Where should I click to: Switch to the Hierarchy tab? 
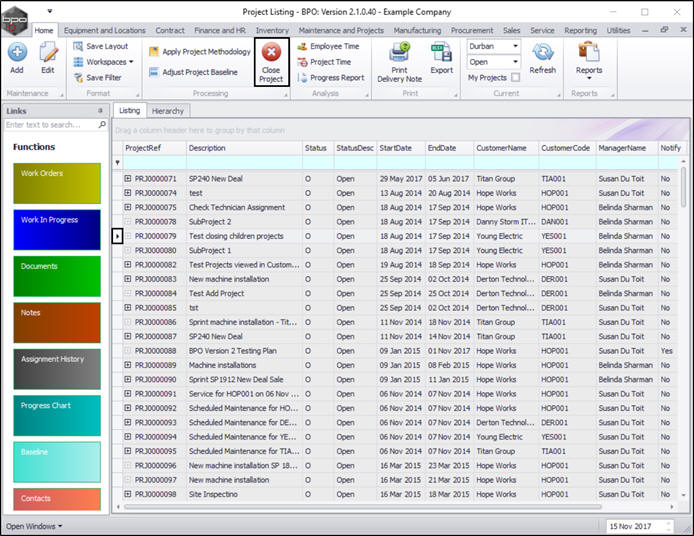pyautogui.click(x=167, y=111)
